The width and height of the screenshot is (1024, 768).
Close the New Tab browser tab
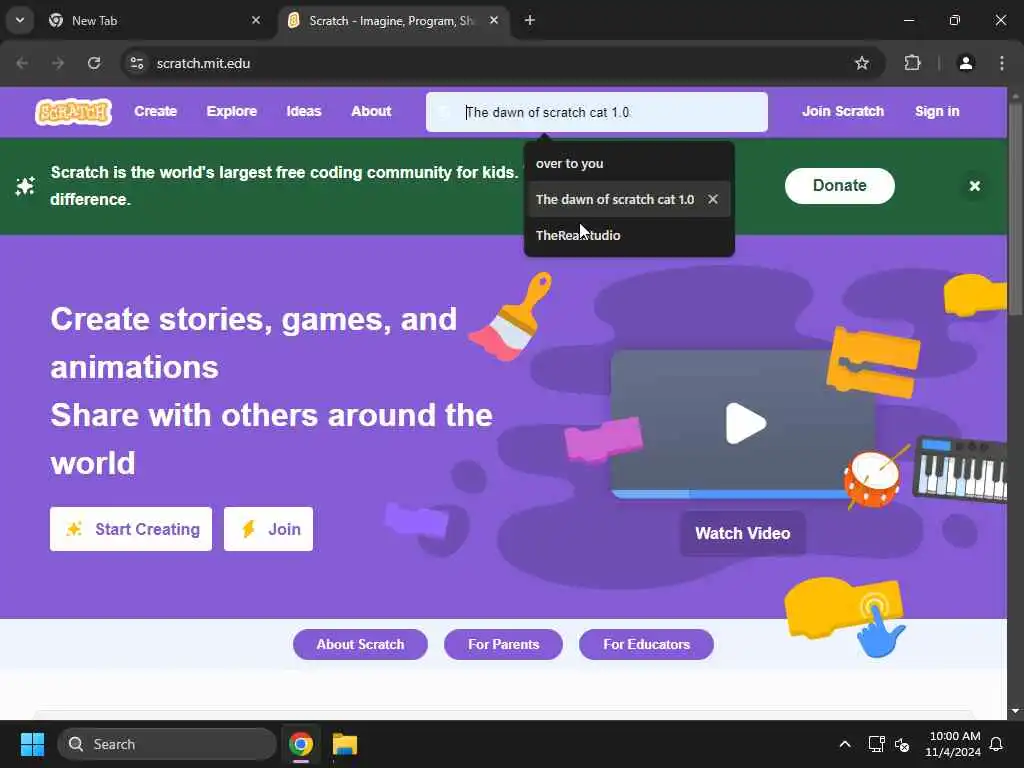[256, 21]
